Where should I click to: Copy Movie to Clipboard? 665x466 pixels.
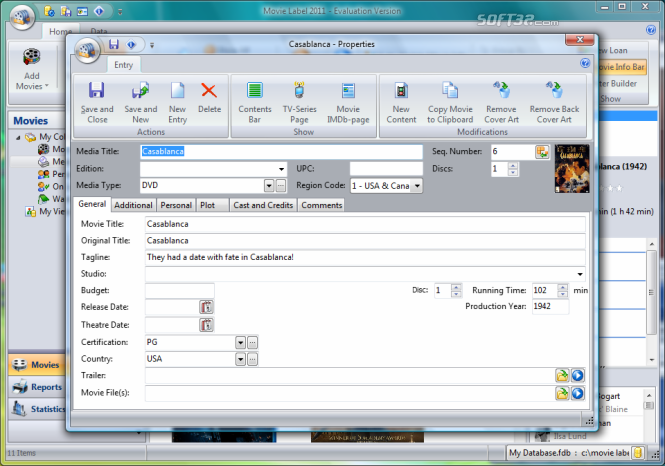pyautogui.click(x=450, y=103)
